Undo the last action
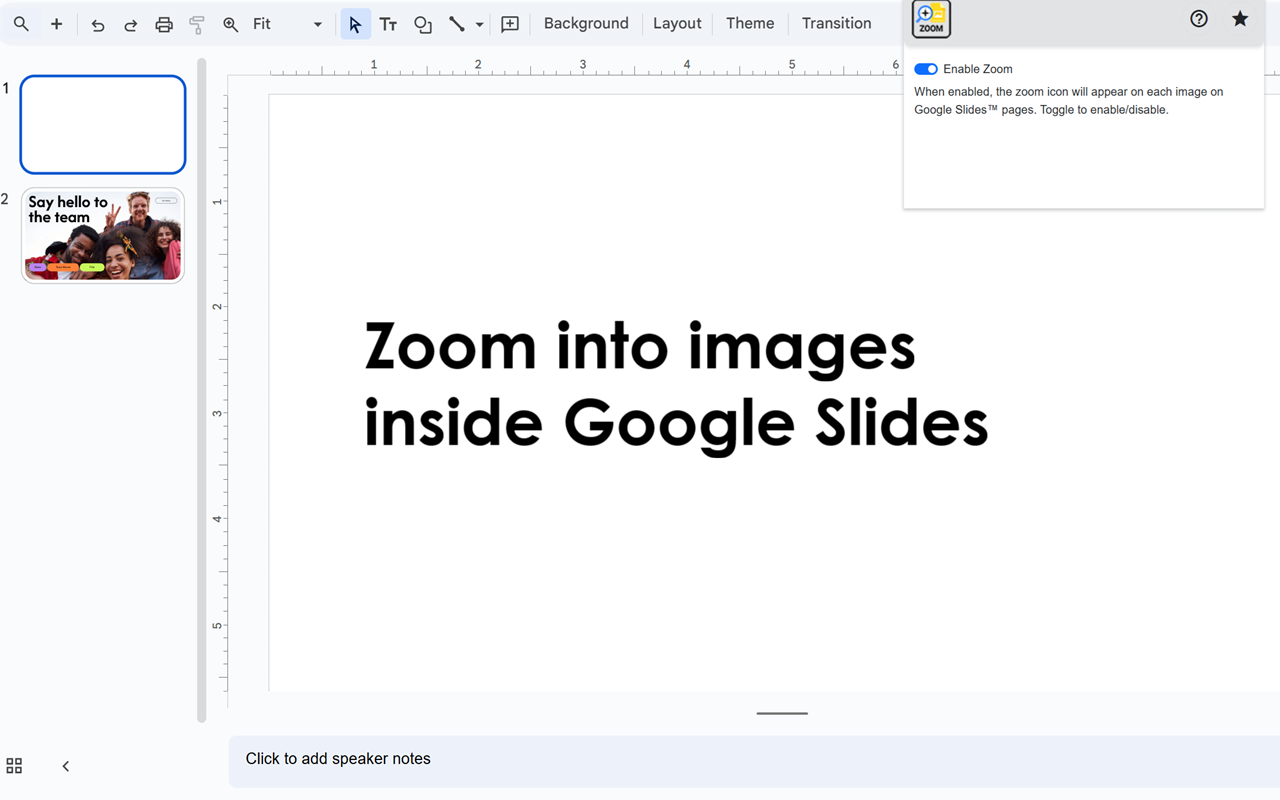 point(97,24)
